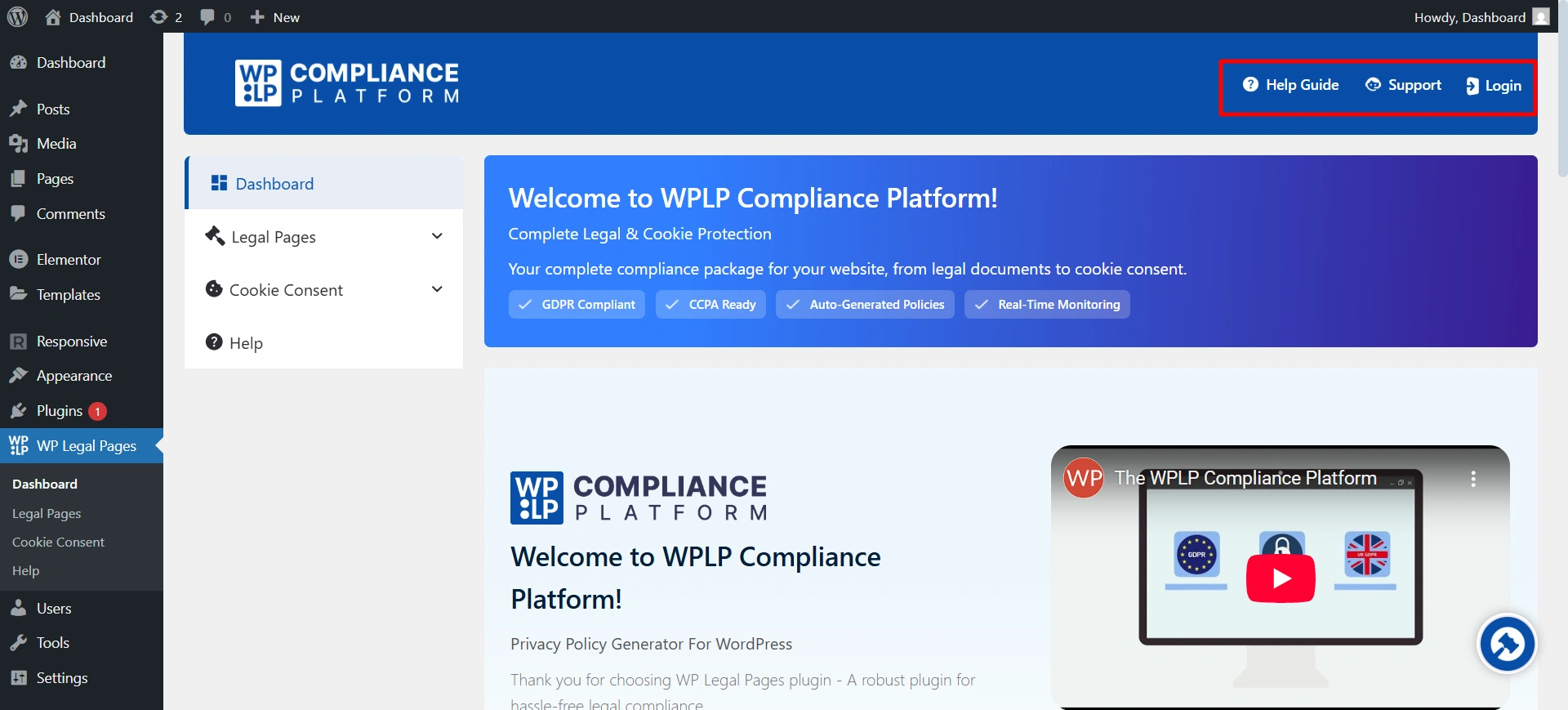The height and width of the screenshot is (710, 1568).
Task: Click the Elementor icon
Action: (18, 259)
